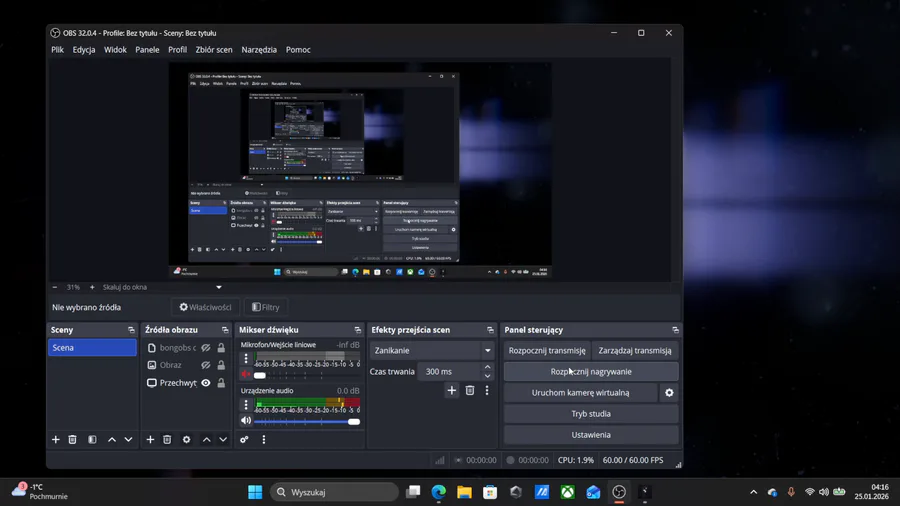The width and height of the screenshot is (900, 506).
Task: Open advanced audio properties gears icon
Action: pyautogui.click(x=245, y=439)
